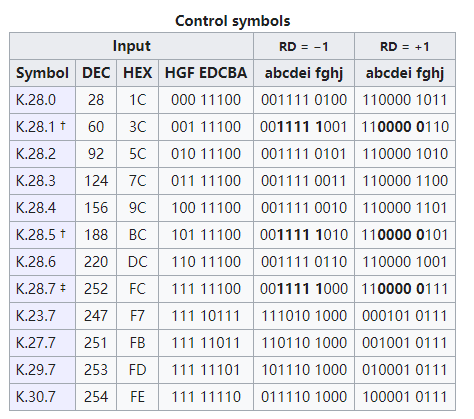This screenshot has width=474, height=419.
Task: Click the Symbol column header
Action: coord(43,73)
